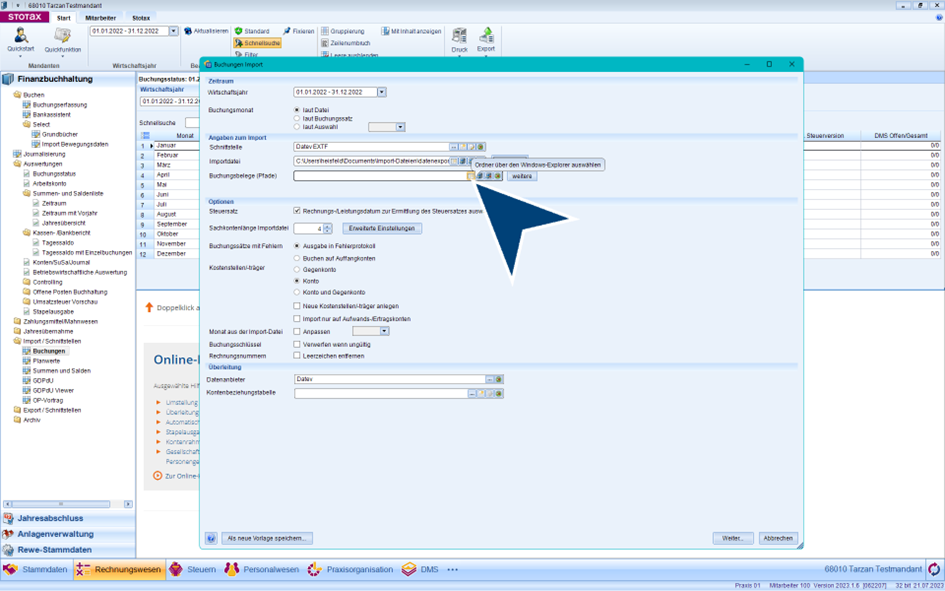Open the date range dropdown in ribbon
Viewport: 945px width, 591px height.
pyautogui.click(x=173, y=31)
